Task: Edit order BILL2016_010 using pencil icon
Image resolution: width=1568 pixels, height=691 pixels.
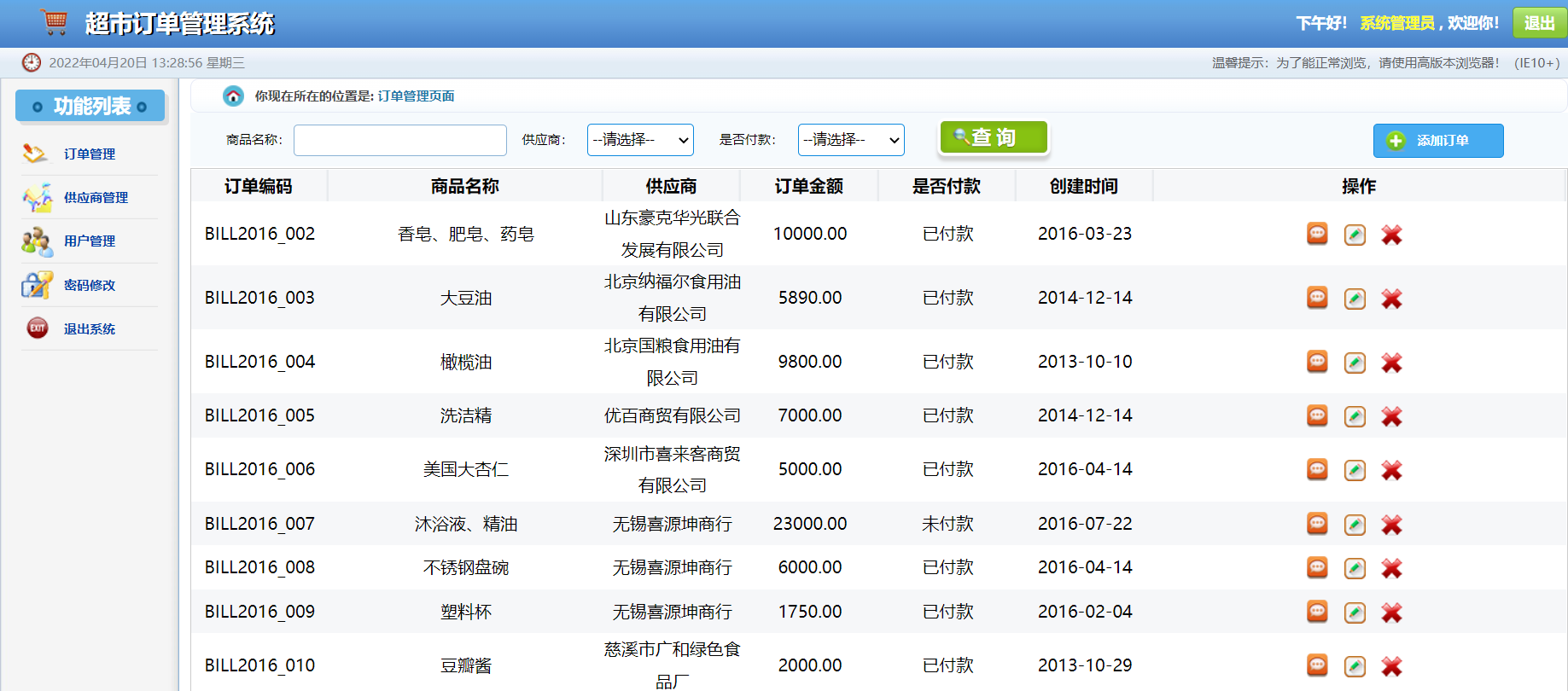Action: pos(1355,666)
